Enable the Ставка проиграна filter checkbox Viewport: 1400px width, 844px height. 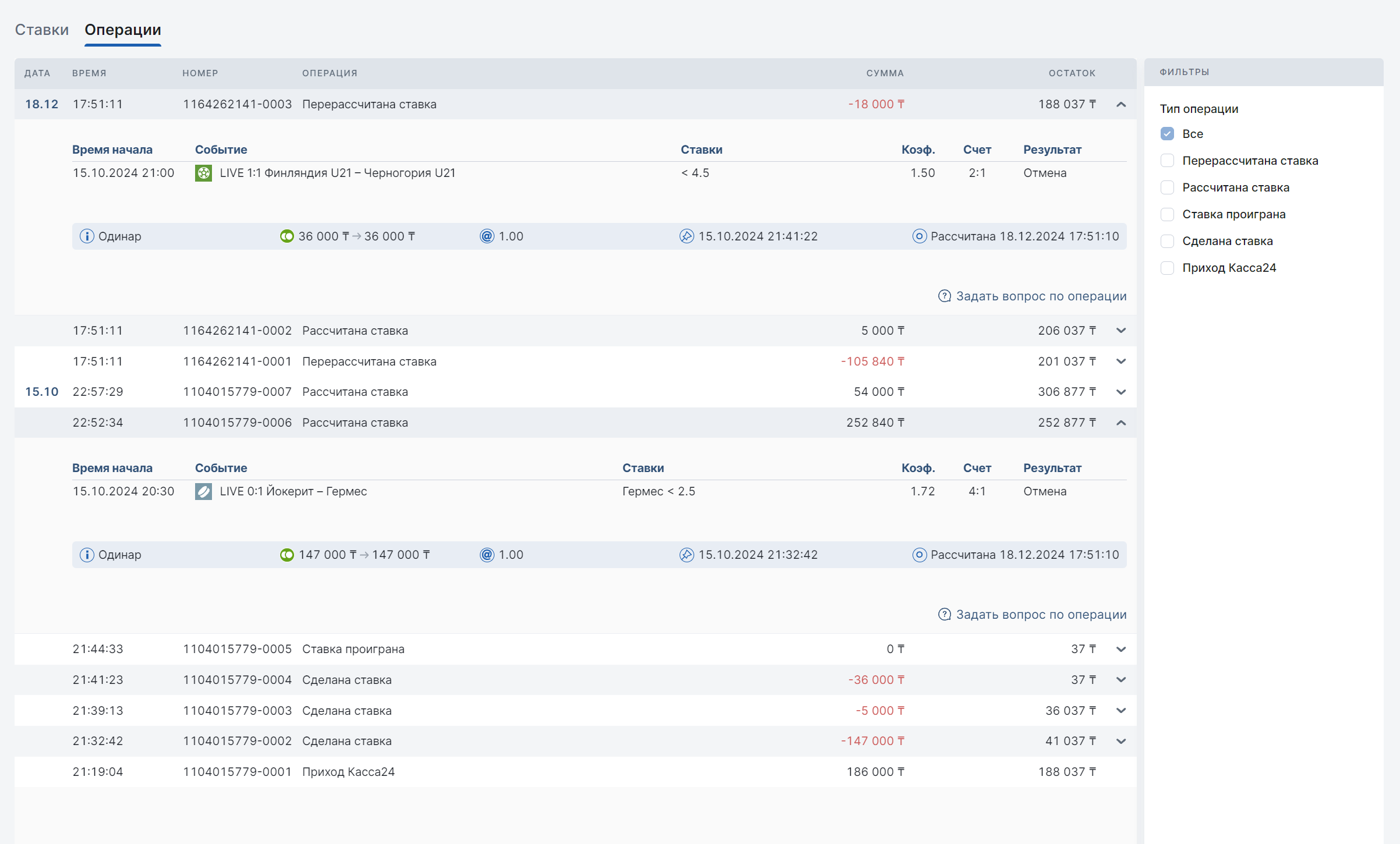click(x=1167, y=214)
